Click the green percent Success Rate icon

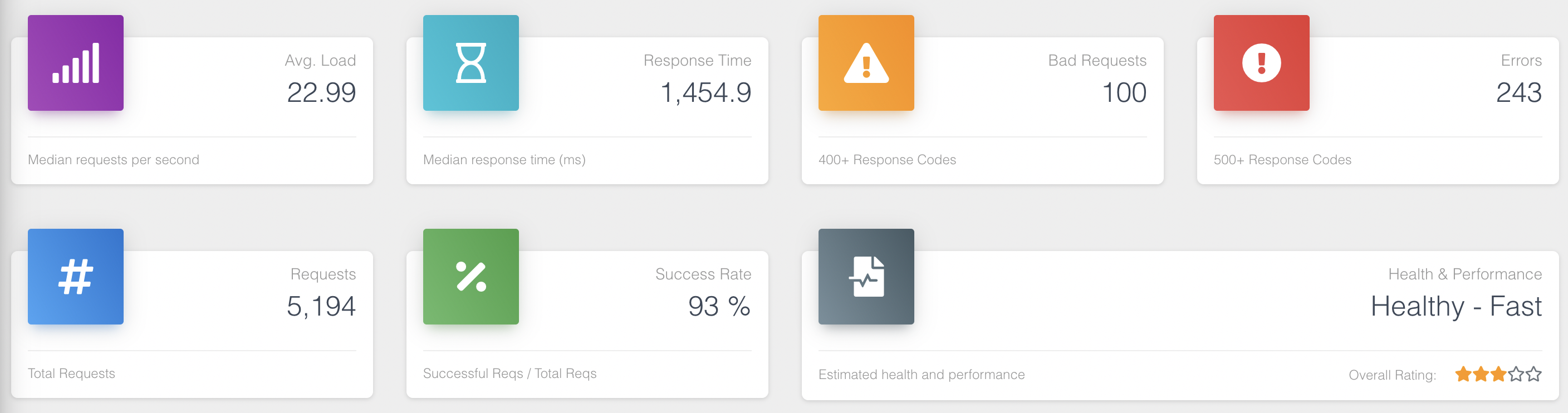click(x=471, y=276)
